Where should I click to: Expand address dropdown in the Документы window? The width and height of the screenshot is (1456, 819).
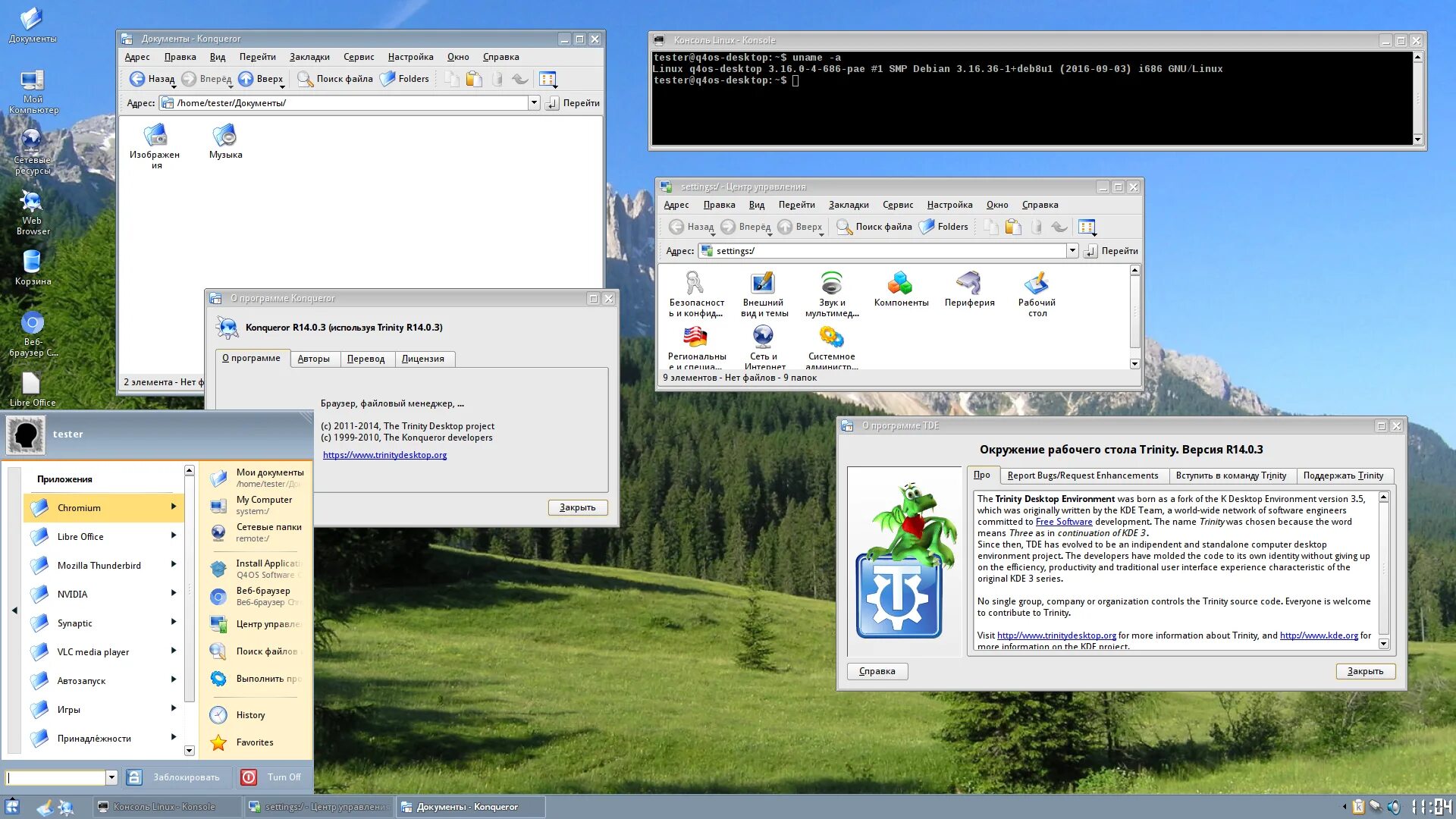click(534, 103)
